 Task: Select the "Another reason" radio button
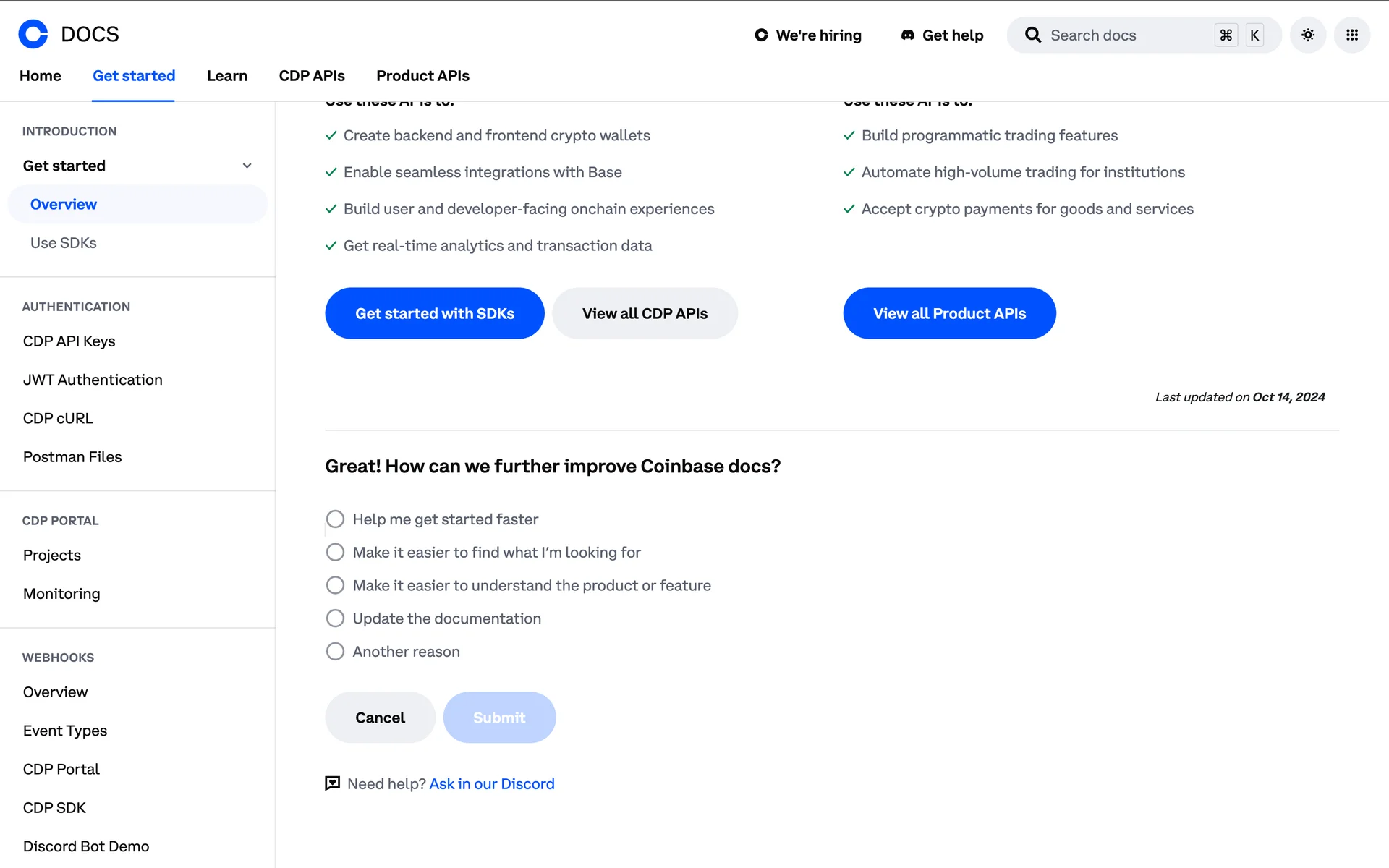pyautogui.click(x=335, y=652)
